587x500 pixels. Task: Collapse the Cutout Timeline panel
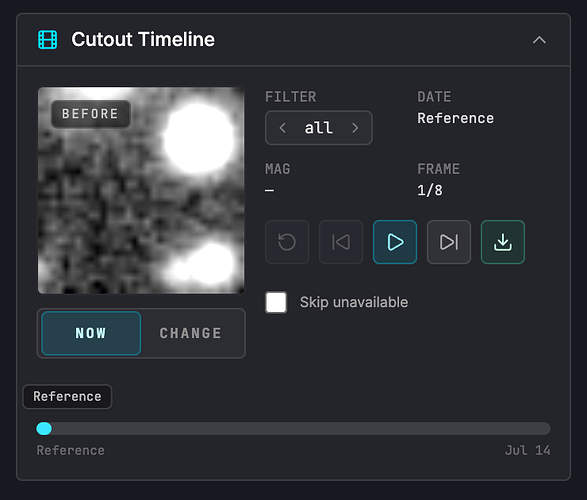point(539,40)
